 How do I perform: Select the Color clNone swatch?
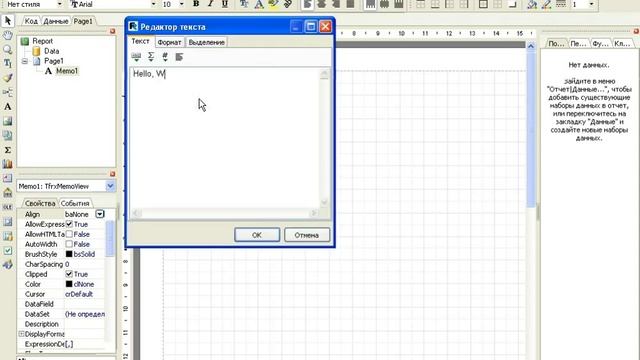[x=69, y=284]
